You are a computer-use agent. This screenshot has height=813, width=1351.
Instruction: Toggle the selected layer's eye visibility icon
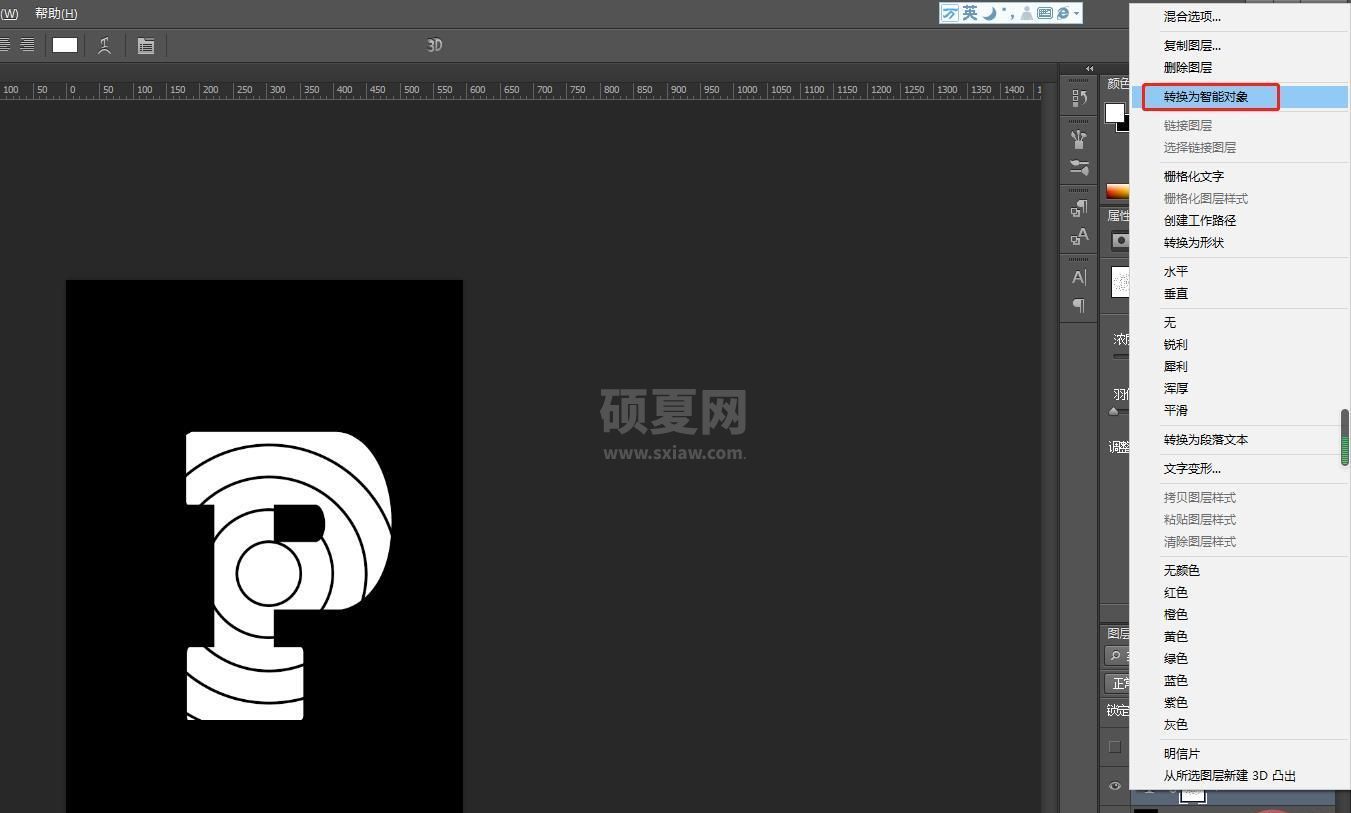click(1114, 786)
